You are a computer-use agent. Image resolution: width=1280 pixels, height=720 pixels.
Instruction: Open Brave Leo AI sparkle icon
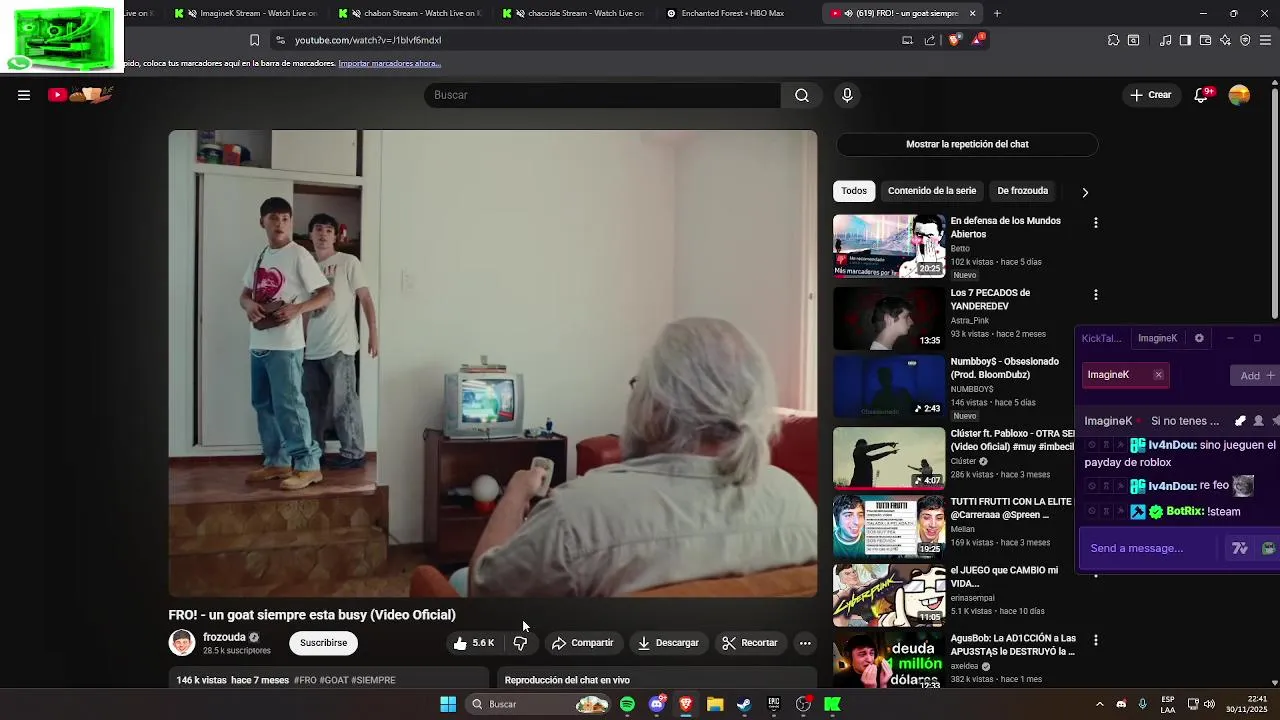point(1225,40)
